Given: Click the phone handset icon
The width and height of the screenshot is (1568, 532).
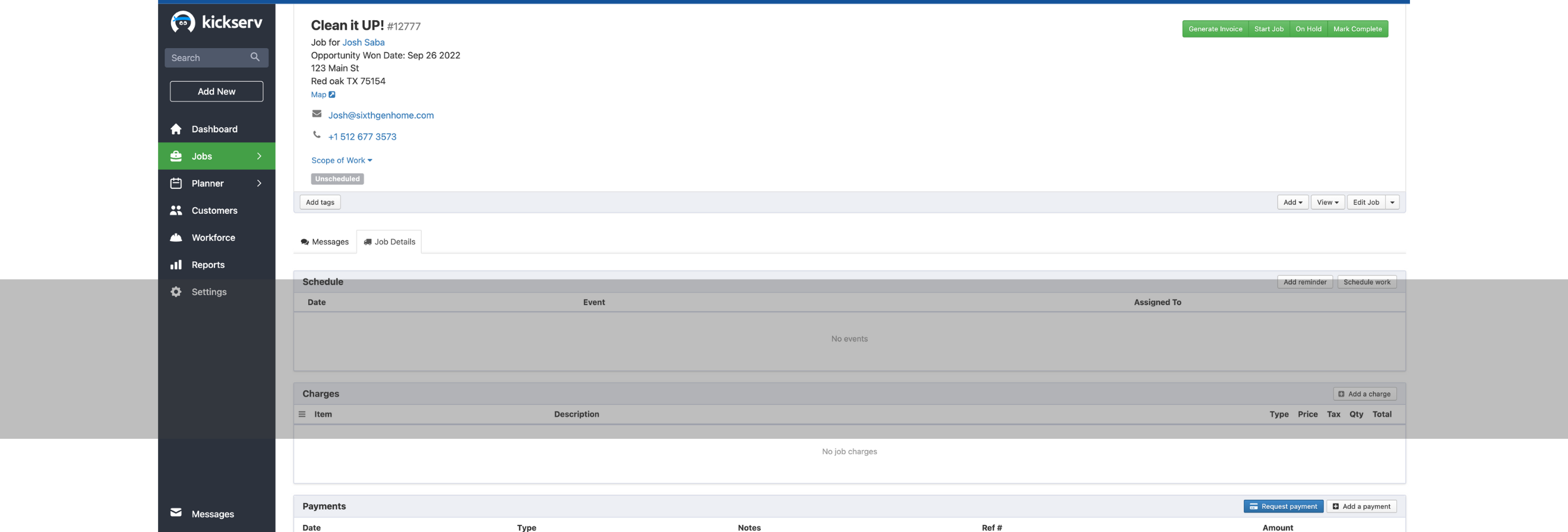Looking at the screenshot, I should point(317,135).
